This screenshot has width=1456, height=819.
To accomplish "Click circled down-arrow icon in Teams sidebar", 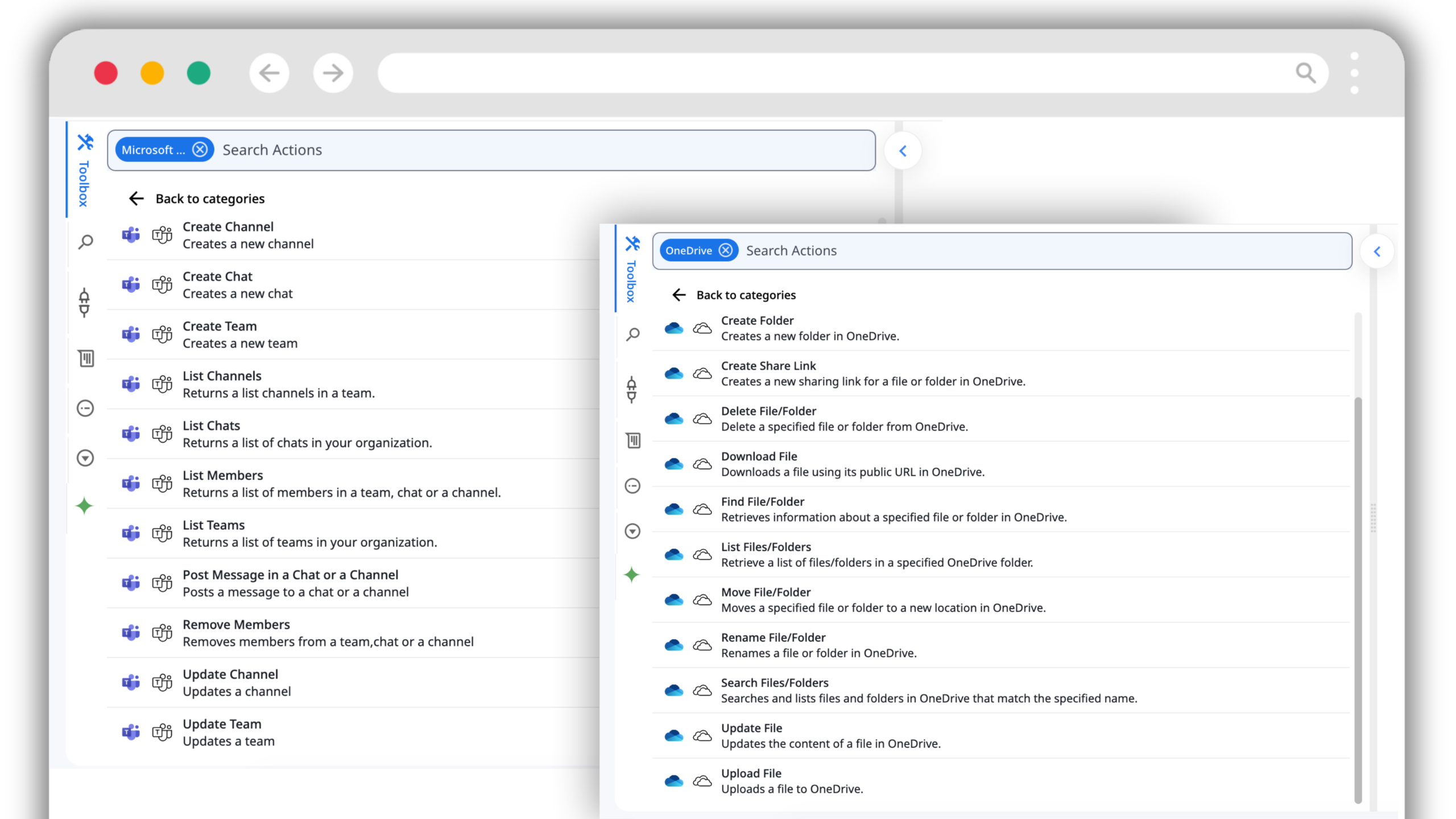I will pyautogui.click(x=85, y=458).
